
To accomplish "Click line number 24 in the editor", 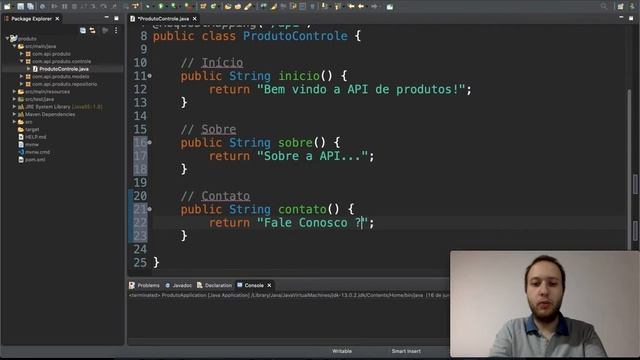I will click(140, 249).
